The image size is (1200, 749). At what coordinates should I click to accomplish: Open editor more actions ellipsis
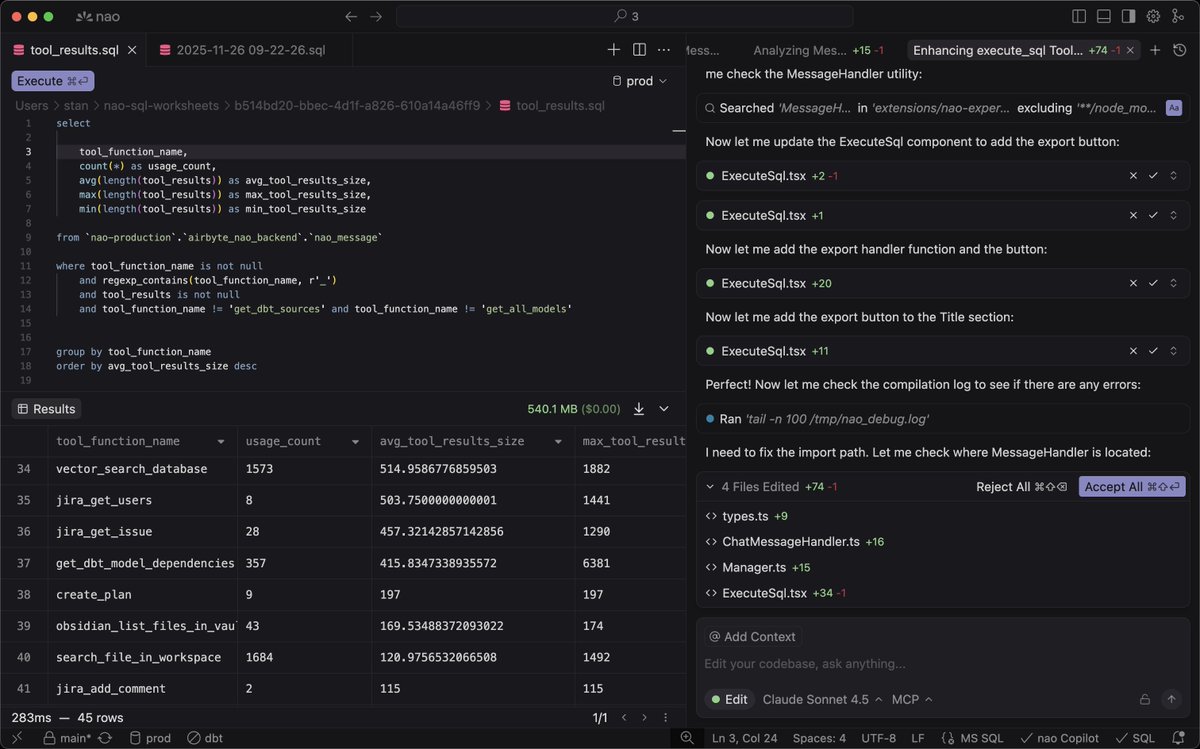coord(664,49)
